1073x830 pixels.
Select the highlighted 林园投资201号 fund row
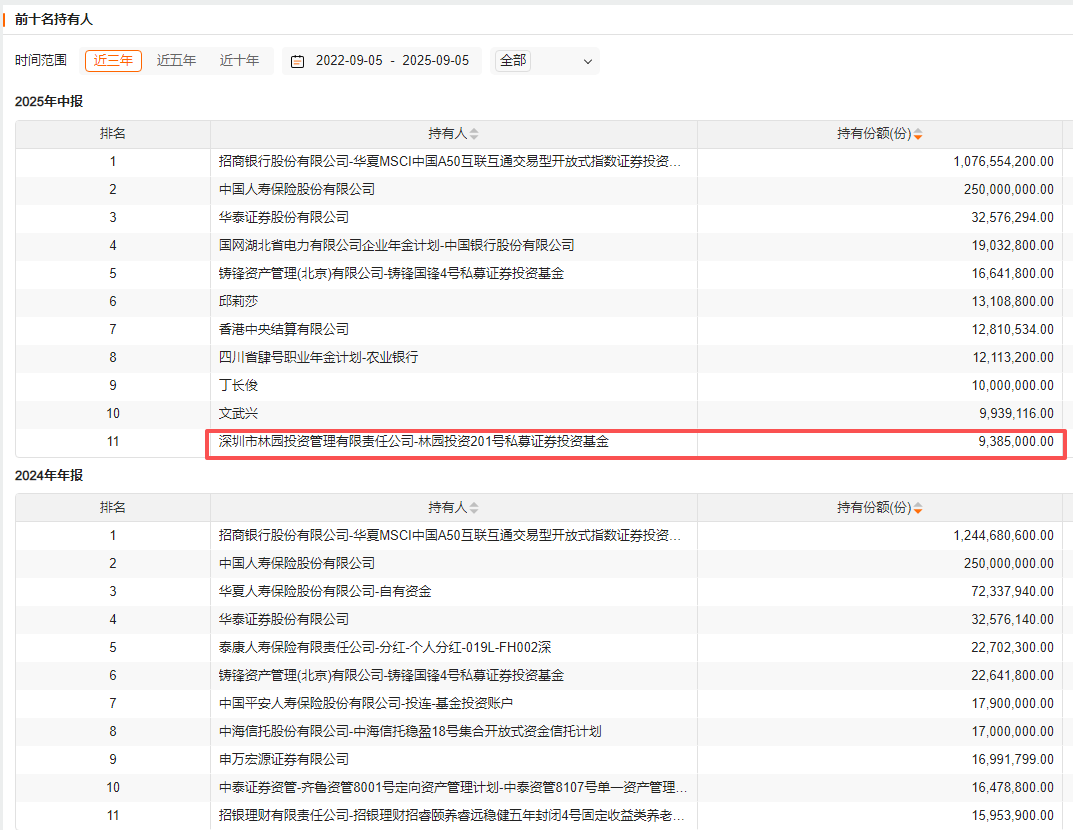[x=413, y=441]
